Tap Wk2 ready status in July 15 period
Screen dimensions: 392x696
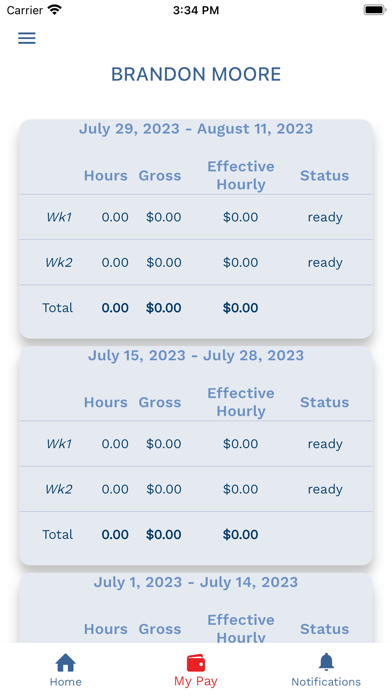325,490
